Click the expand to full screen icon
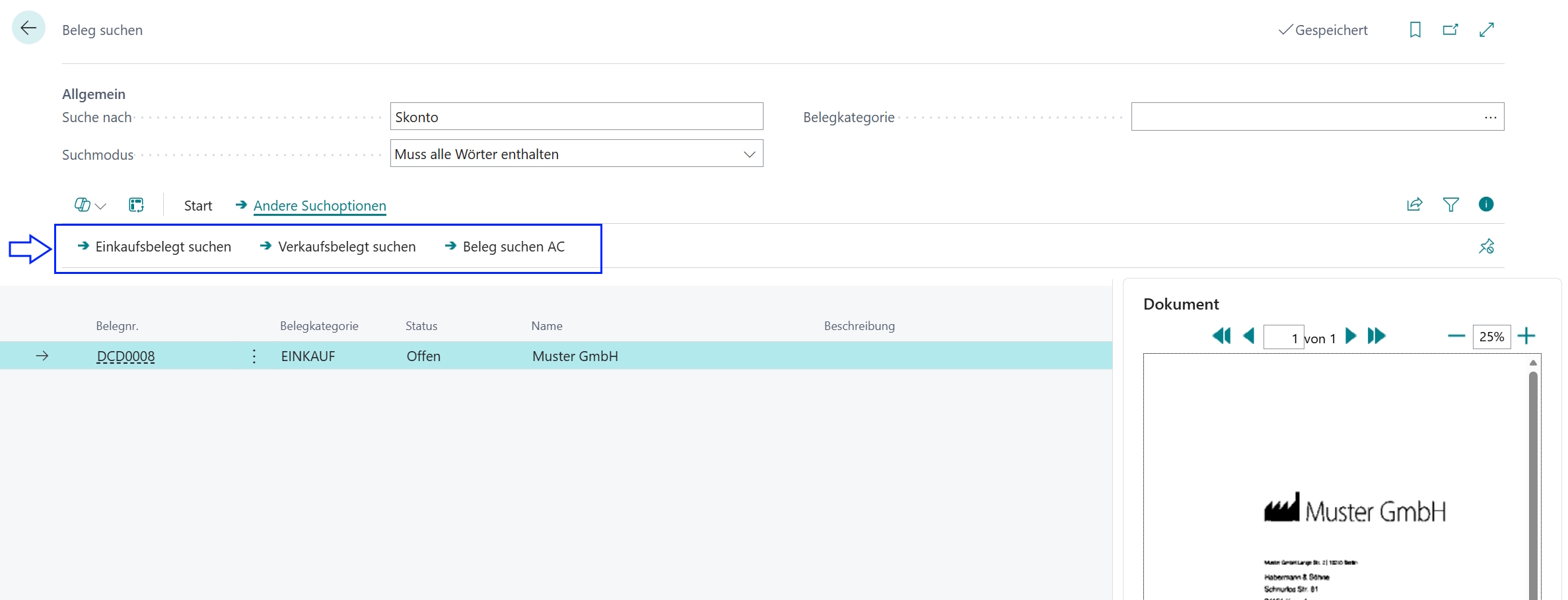The height and width of the screenshot is (600, 1568). click(x=1487, y=30)
